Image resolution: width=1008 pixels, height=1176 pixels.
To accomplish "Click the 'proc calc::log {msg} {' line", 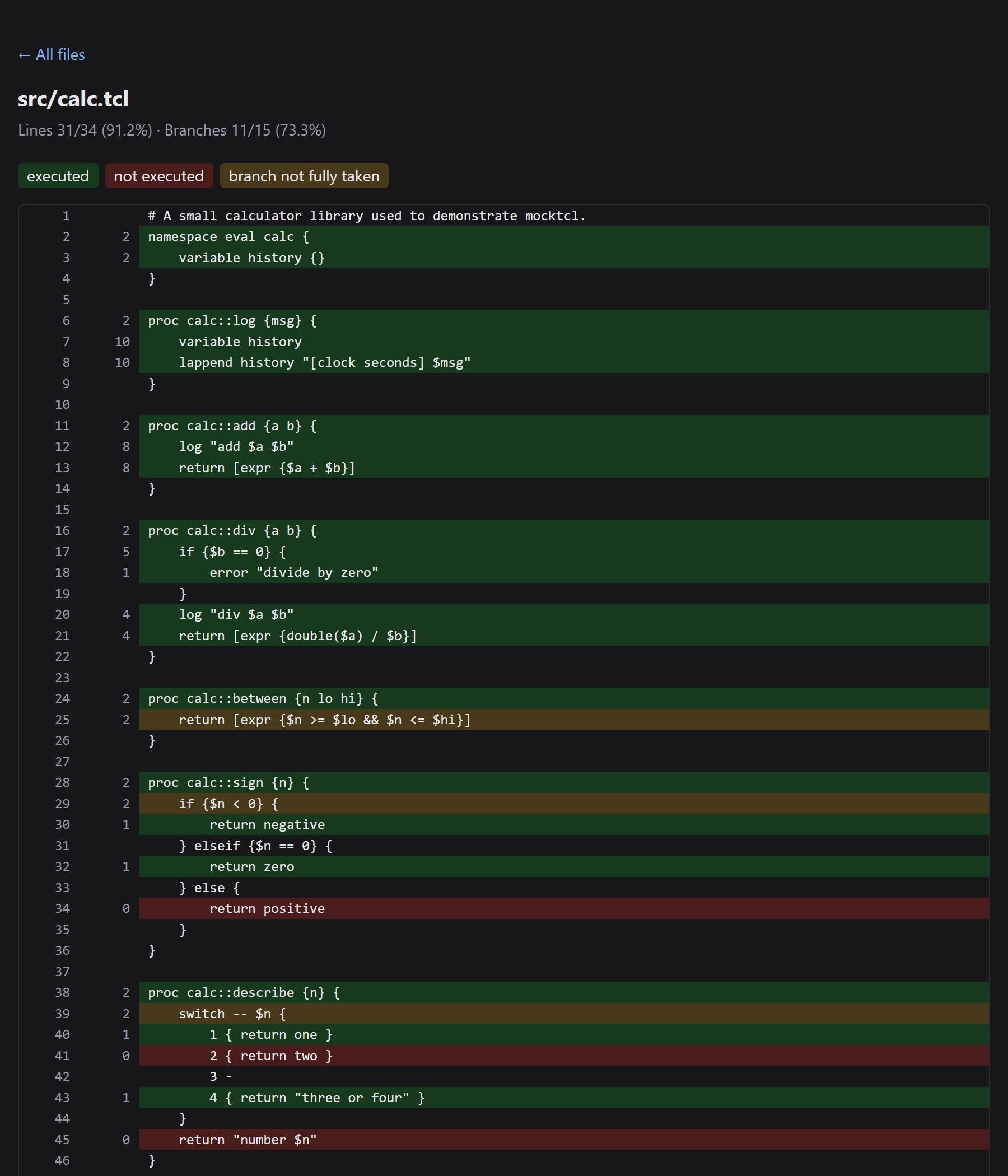I will coord(564,321).
